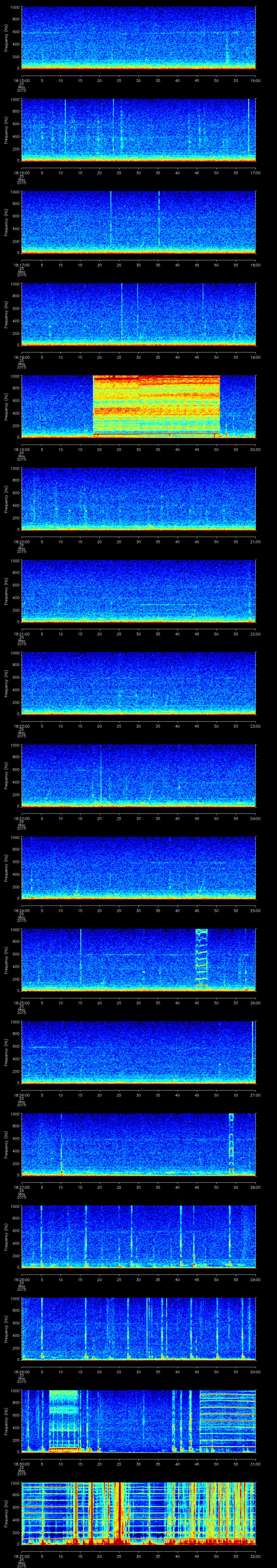
Task: Click the 18:19:00 start time label
Action: 21,449
